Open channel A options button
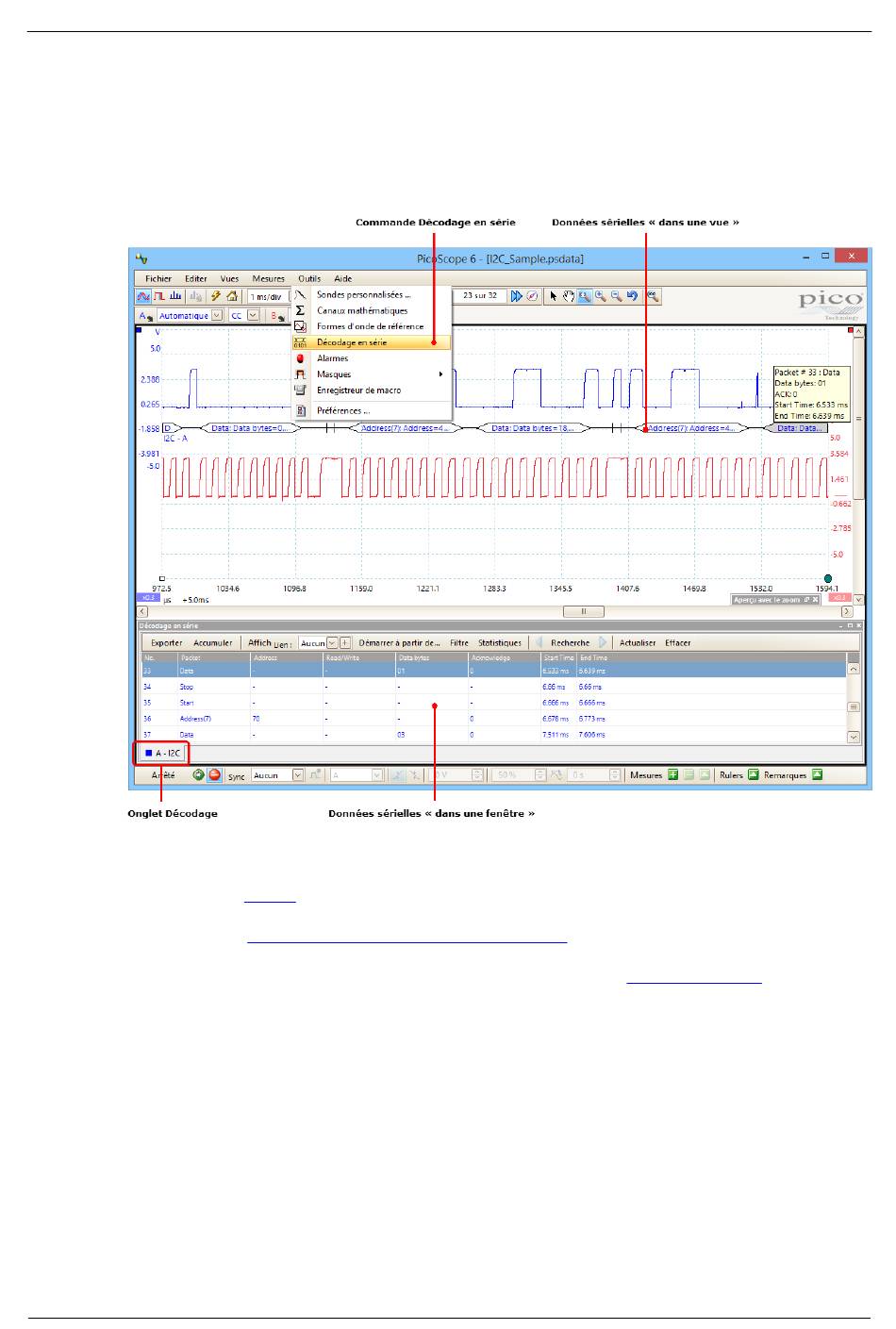The image size is (896, 1329). (x=145, y=316)
